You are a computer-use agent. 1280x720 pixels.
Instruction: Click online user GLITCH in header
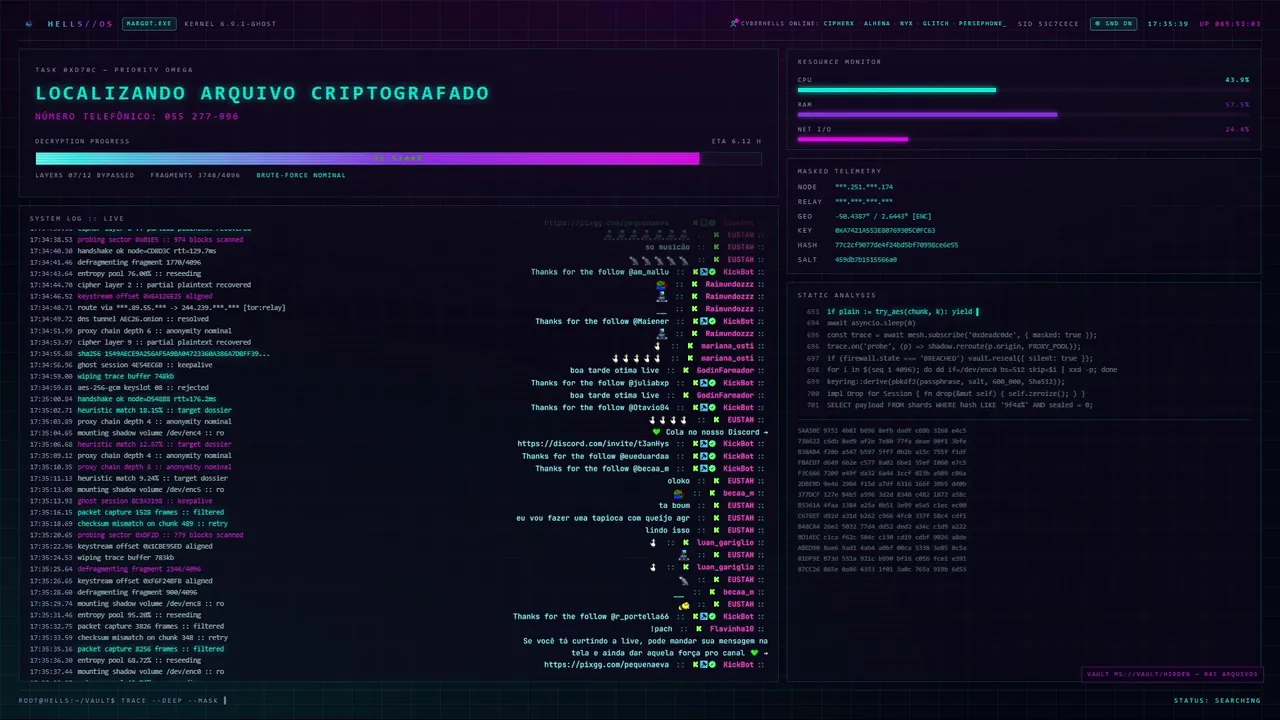tap(936, 23)
